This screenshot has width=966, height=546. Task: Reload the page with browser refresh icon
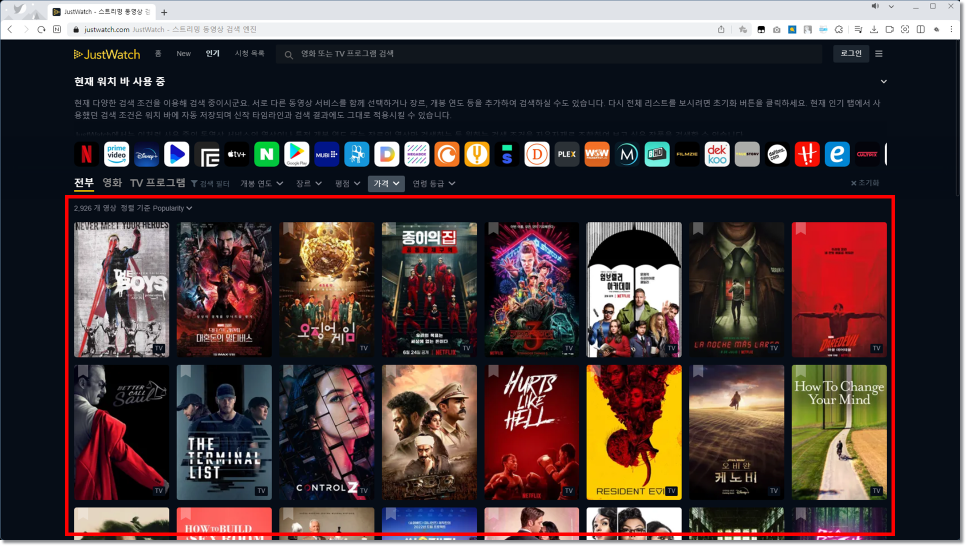tap(41, 29)
